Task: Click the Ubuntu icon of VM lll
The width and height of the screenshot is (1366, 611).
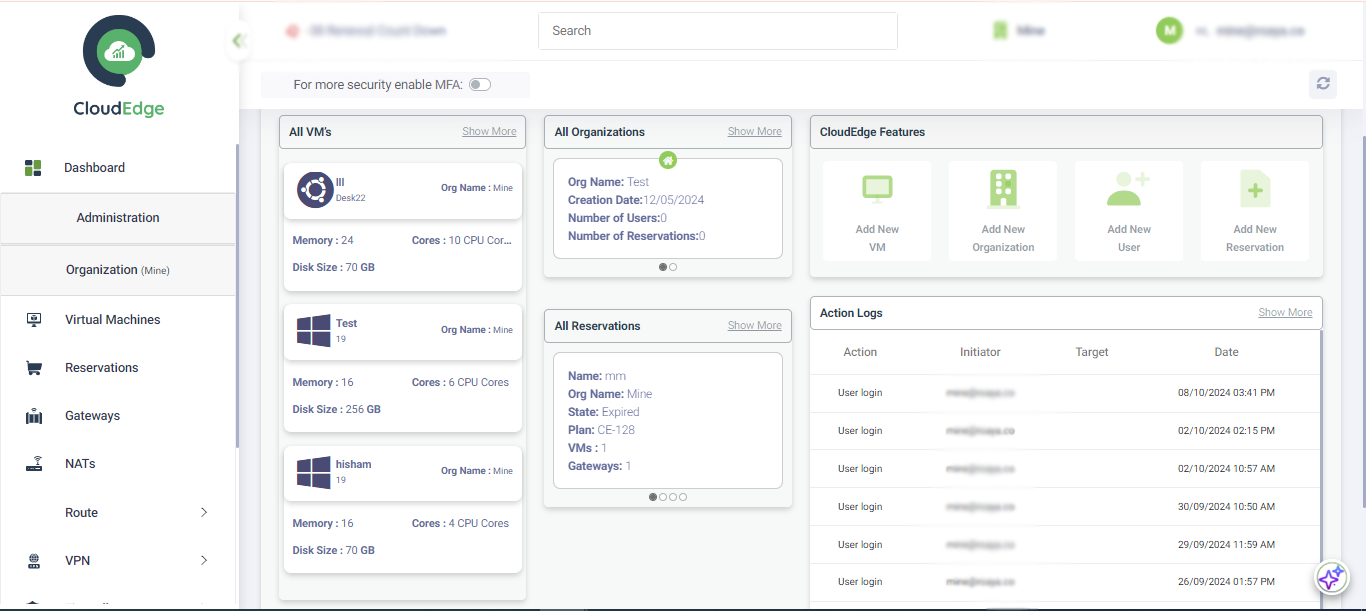Action: pos(315,190)
